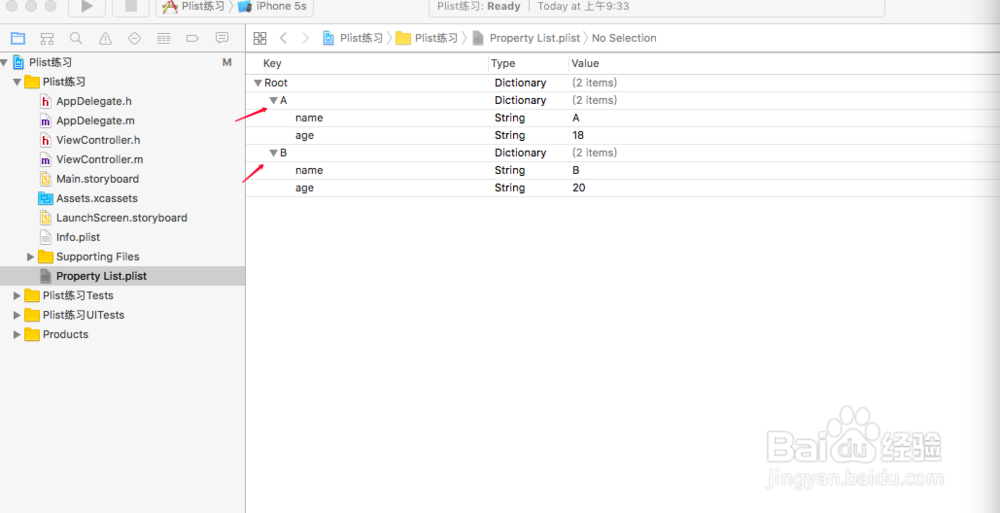This screenshot has height=513, width=1000.
Task: Click the Value column header
Action: pos(585,64)
